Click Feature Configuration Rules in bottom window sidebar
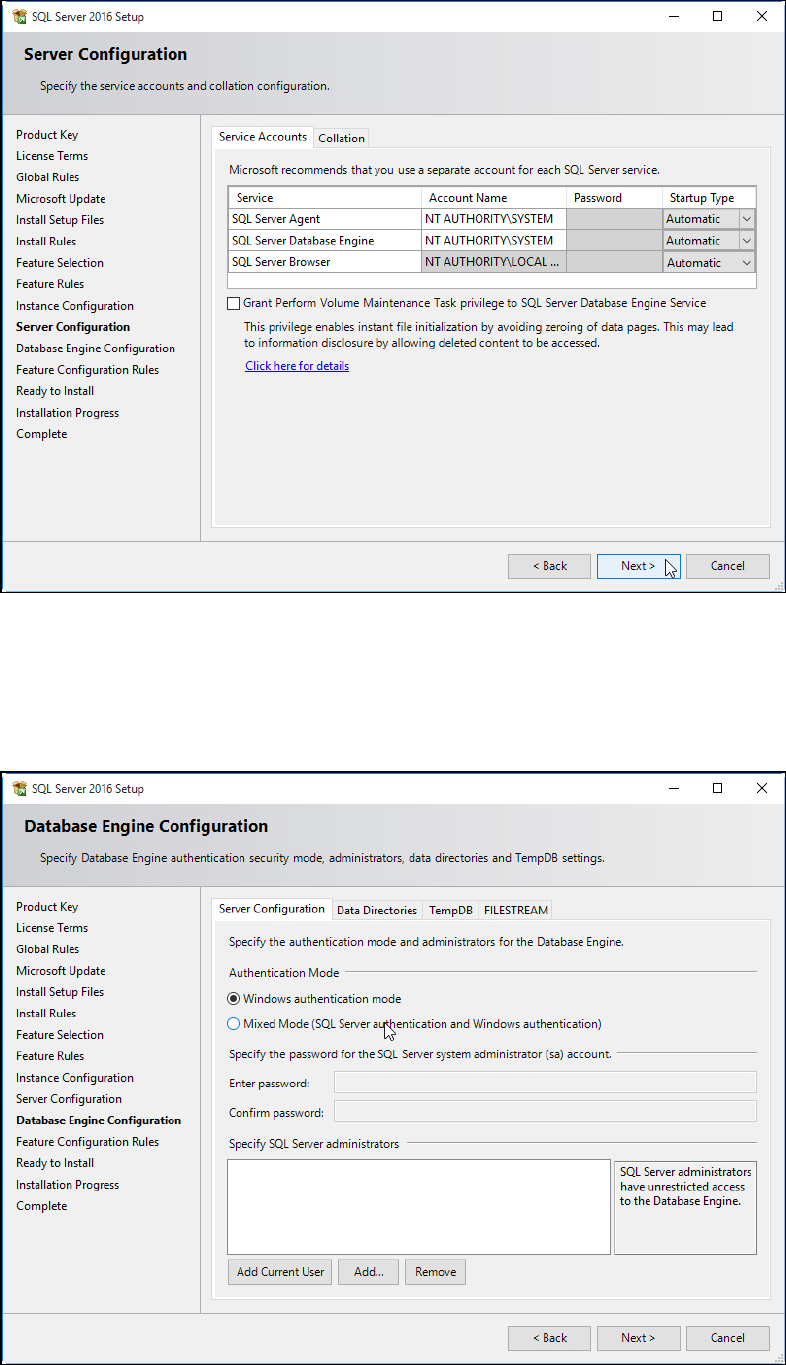This screenshot has width=786, height=1365. (x=88, y=1142)
